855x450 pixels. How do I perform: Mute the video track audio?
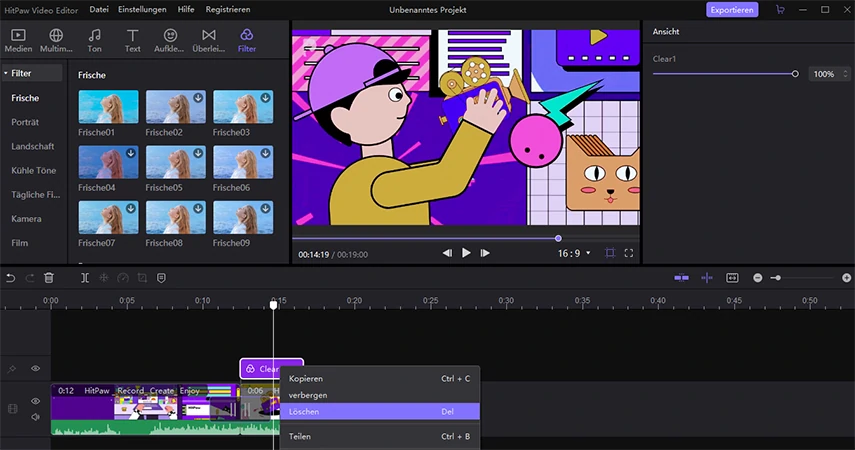[x=35, y=417]
